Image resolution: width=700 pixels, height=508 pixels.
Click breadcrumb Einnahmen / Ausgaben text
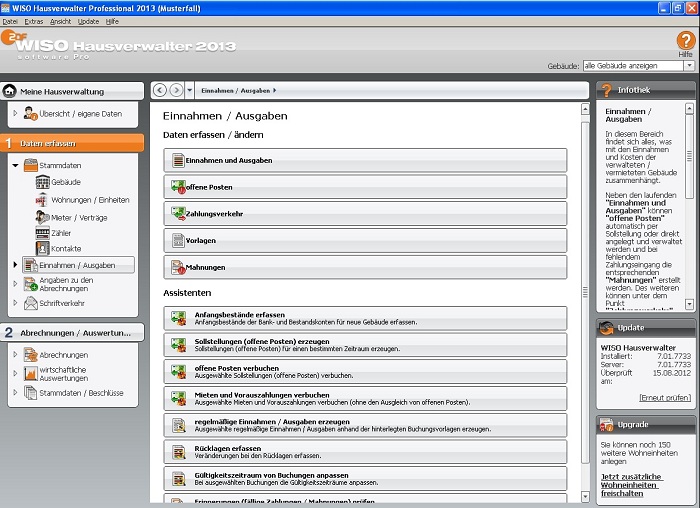[x=235, y=90]
